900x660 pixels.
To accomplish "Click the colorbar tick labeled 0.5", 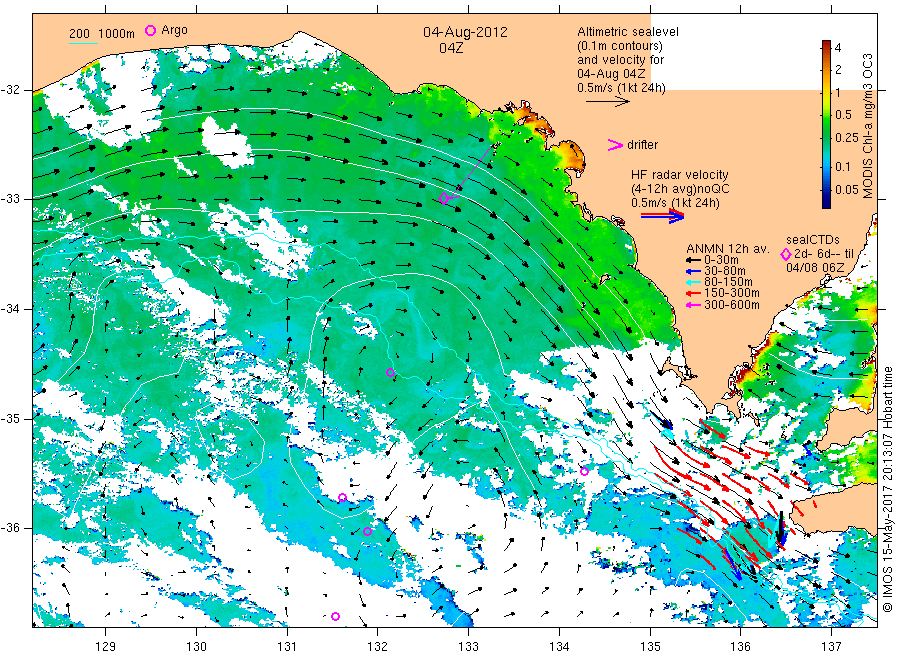I will (843, 115).
